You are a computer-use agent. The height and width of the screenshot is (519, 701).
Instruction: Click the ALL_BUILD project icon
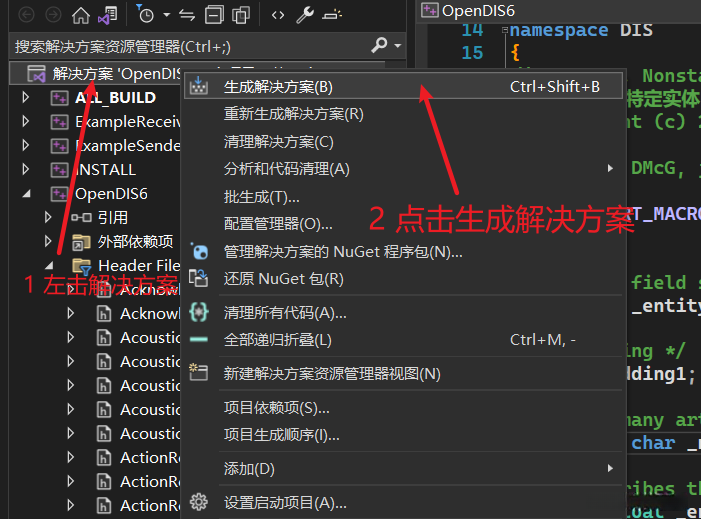(59, 97)
